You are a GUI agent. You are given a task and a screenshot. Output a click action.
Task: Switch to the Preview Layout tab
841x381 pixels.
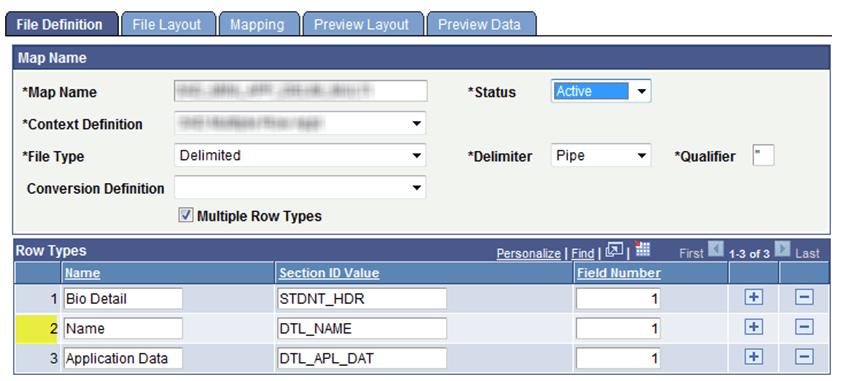tap(362, 25)
